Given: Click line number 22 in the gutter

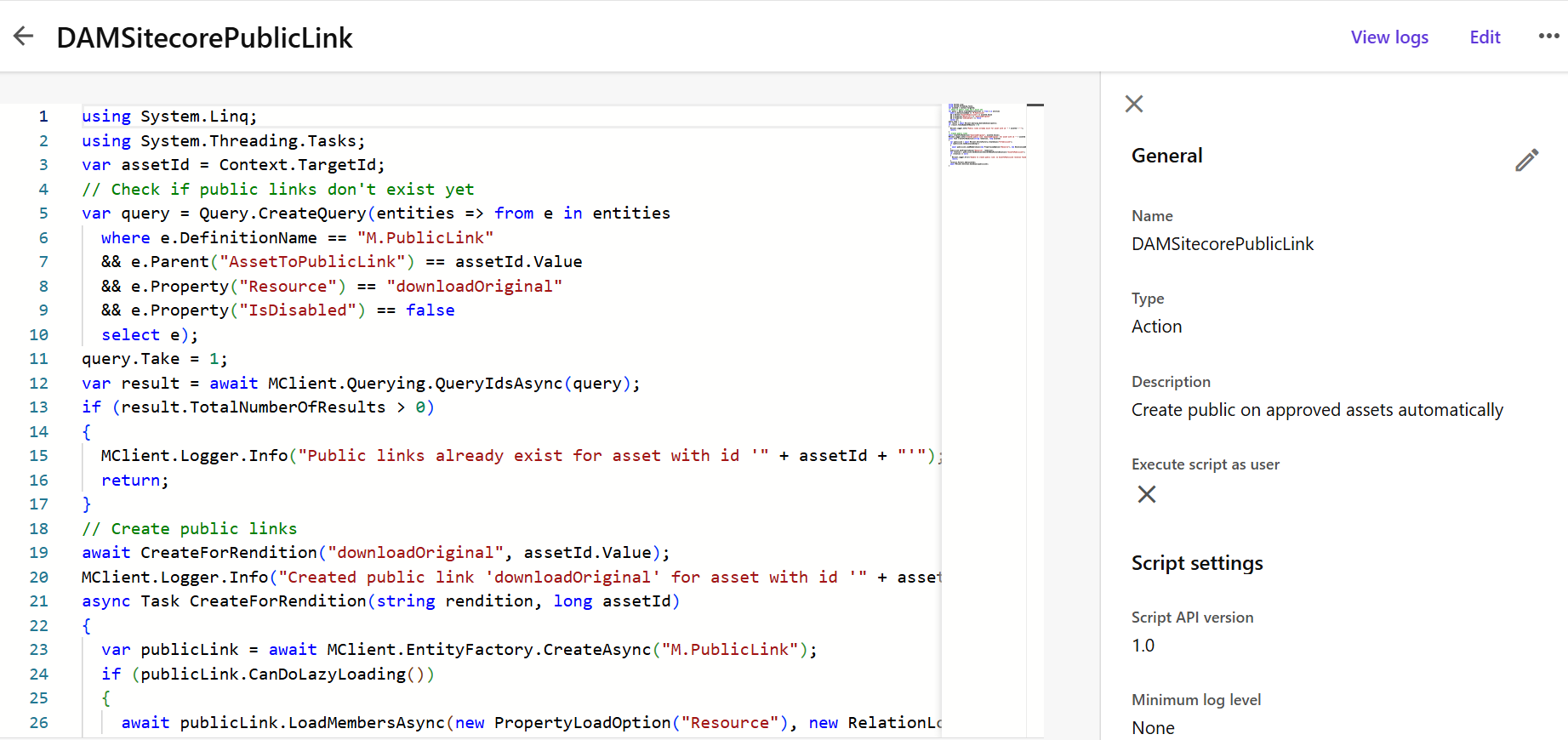Looking at the screenshot, I should pos(39,626).
